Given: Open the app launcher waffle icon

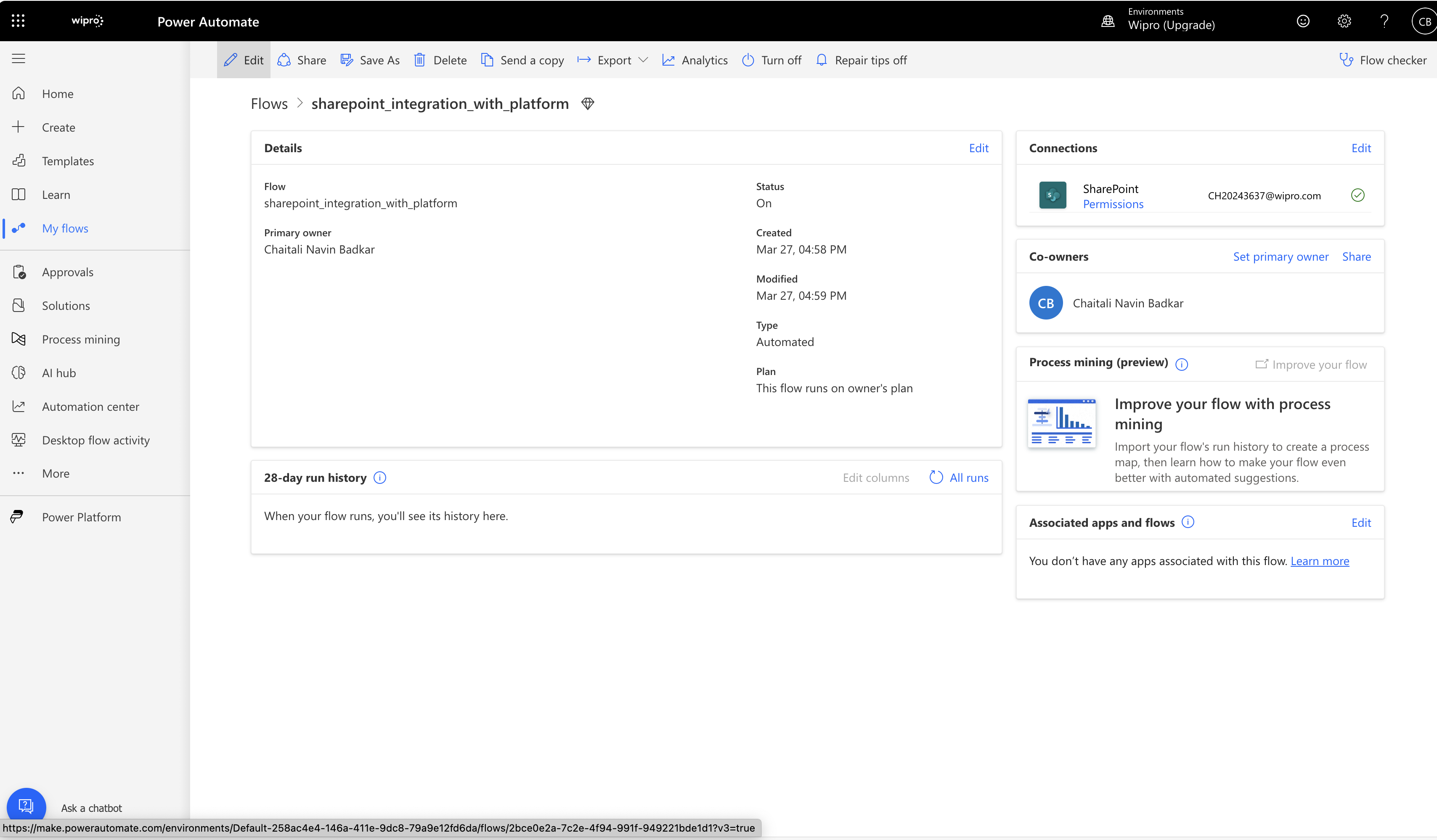Looking at the screenshot, I should point(18,21).
